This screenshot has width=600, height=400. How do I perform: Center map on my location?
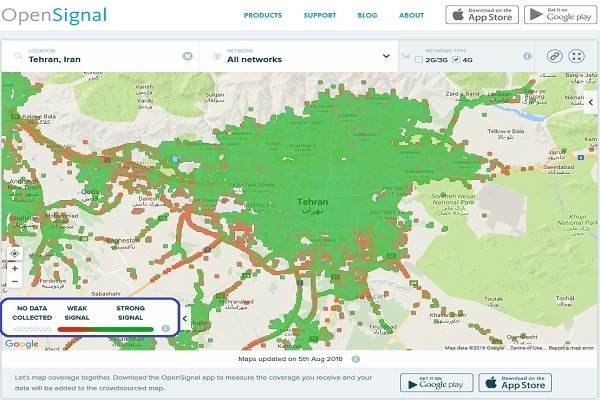pyautogui.click(x=14, y=253)
